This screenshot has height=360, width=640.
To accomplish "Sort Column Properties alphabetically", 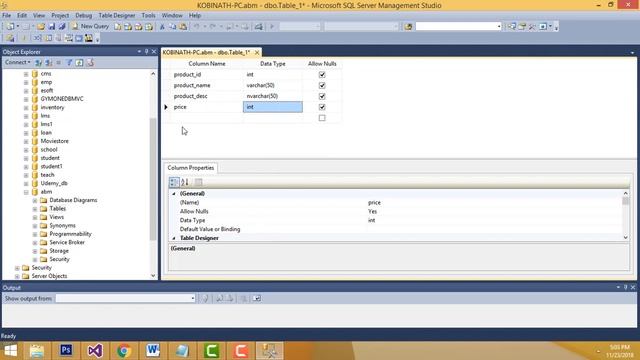I will point(185,182).
